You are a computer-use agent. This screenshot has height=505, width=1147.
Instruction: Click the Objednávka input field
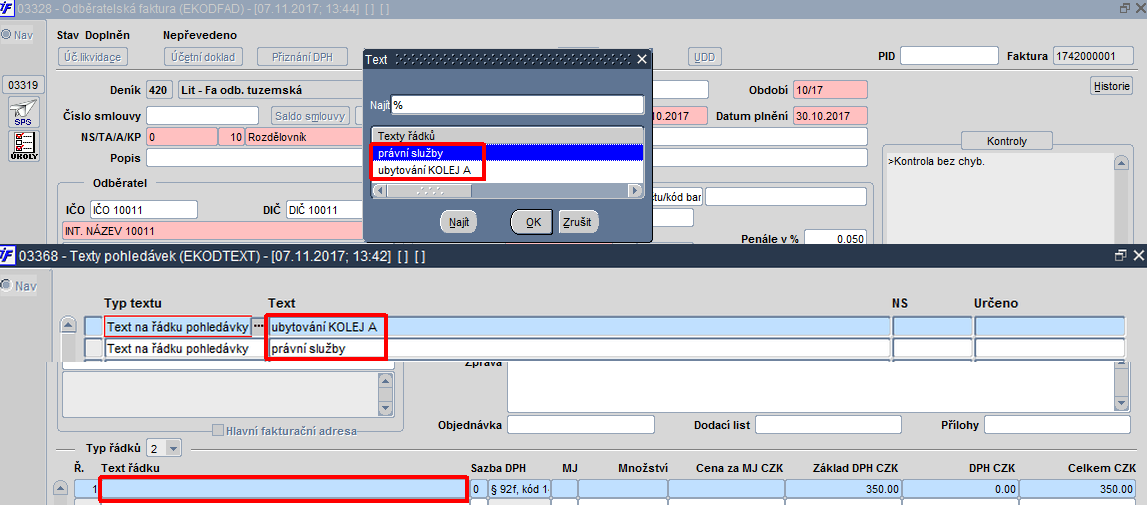point(580,424)
